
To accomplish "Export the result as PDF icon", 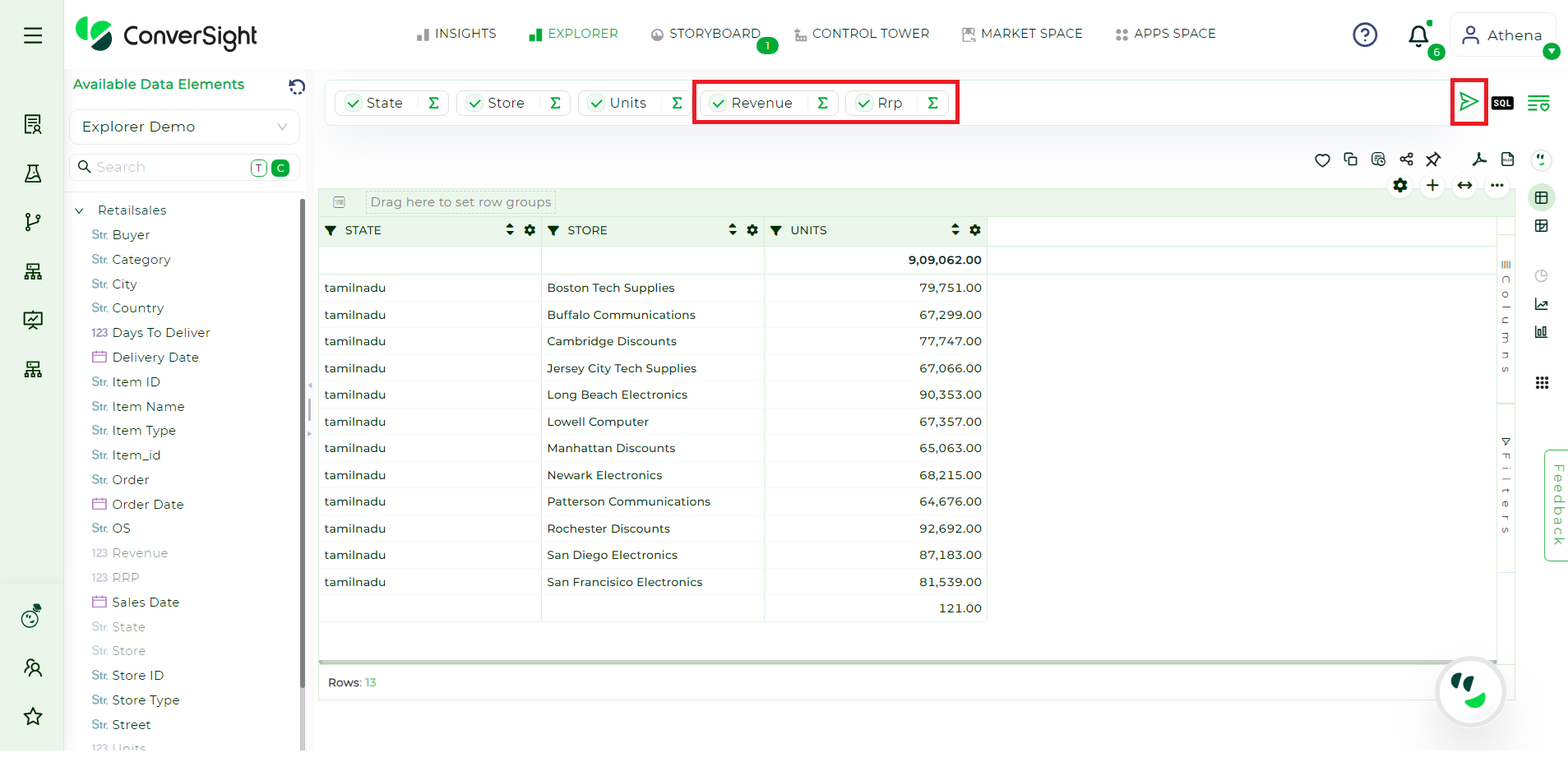I will 1479,159.
